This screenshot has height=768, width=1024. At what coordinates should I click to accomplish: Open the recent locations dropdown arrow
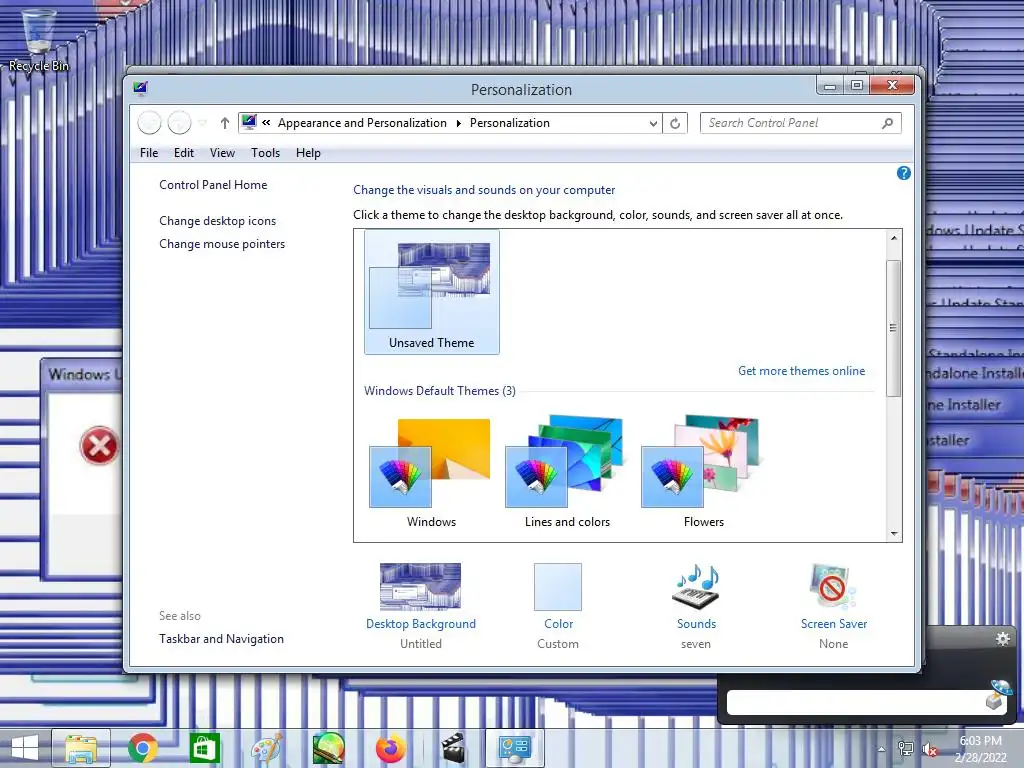[202, 123]
